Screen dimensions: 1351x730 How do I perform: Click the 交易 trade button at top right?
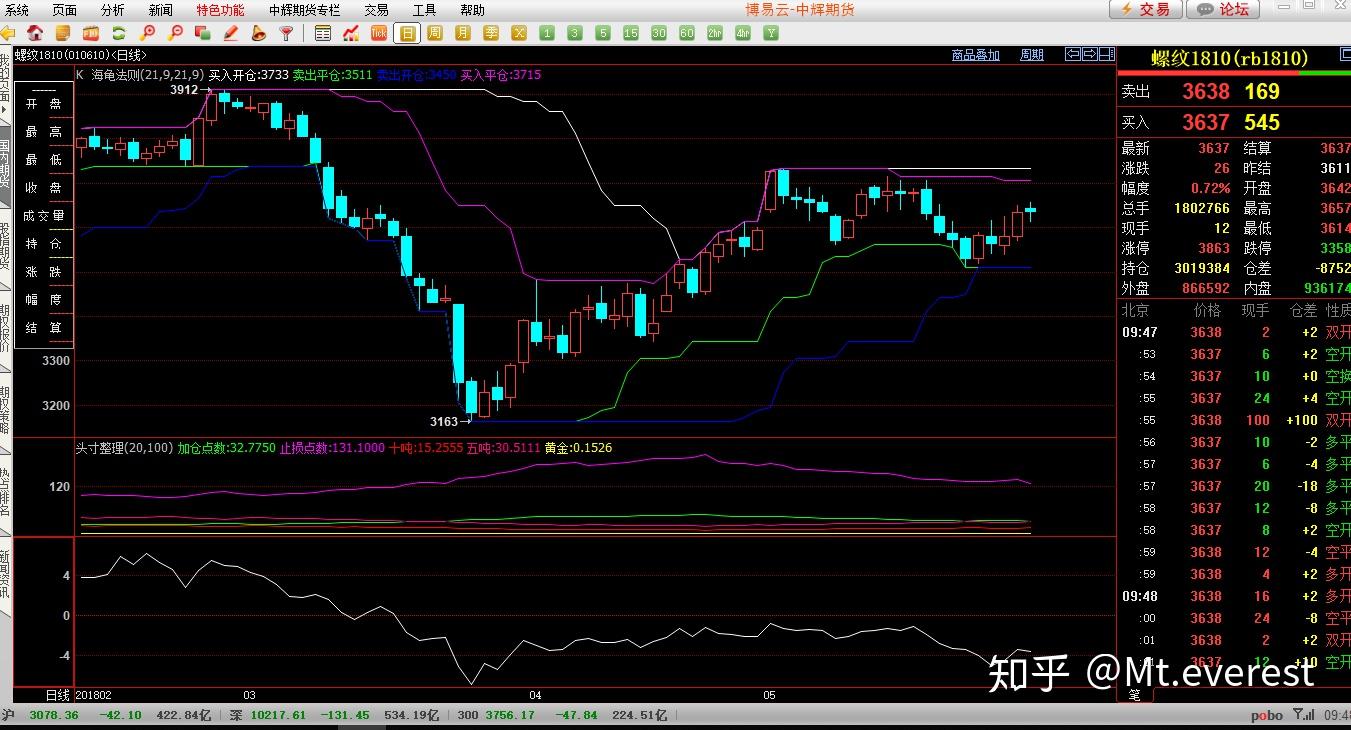tap(1145, 10)
